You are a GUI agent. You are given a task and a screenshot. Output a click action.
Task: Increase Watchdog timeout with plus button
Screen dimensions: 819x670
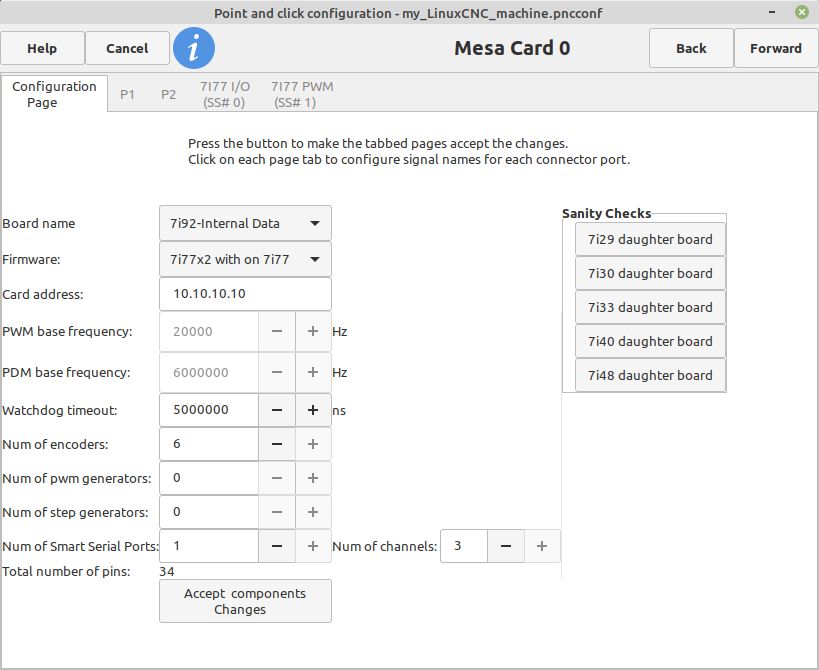coord(313,410)
